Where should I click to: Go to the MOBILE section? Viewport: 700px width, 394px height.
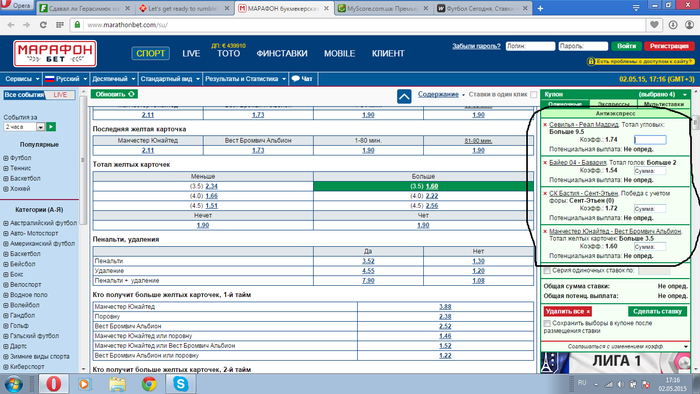340,54
